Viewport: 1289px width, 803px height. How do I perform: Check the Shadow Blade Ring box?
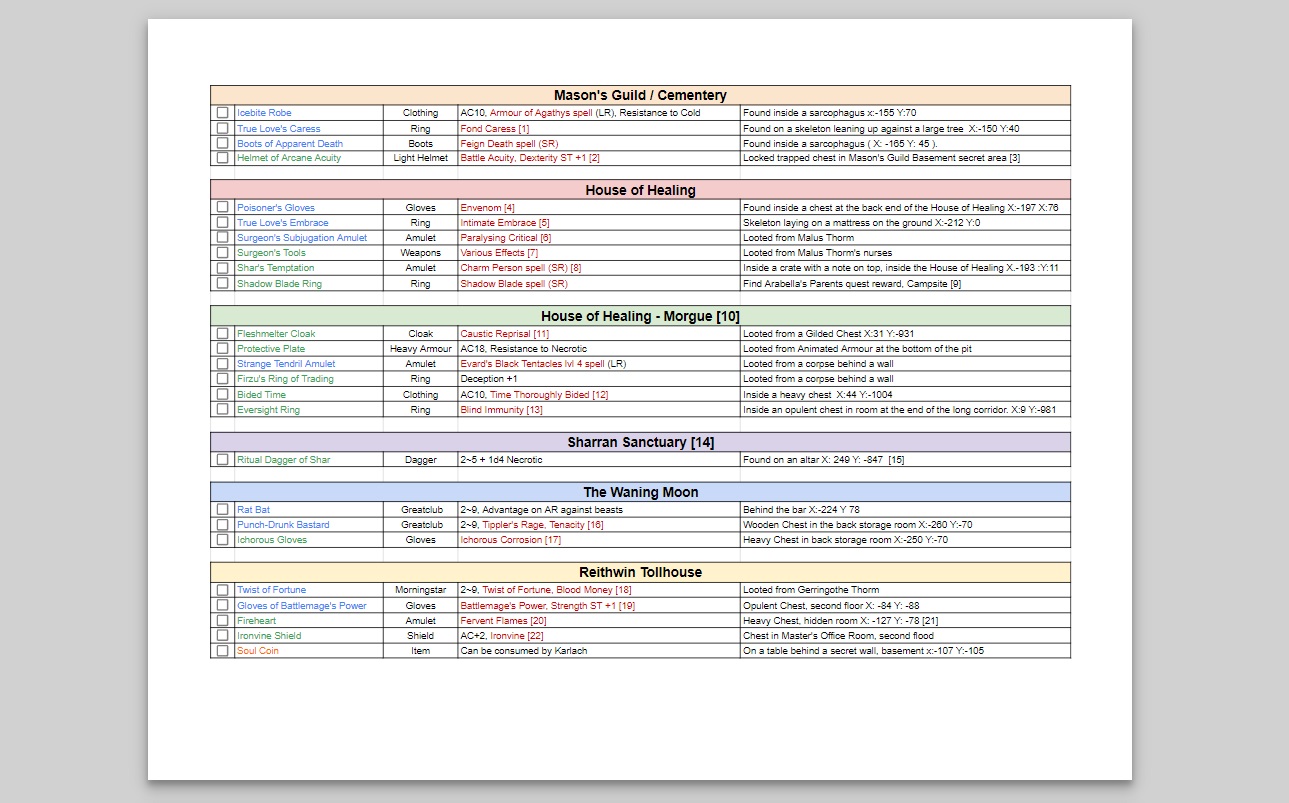[222, 283]
